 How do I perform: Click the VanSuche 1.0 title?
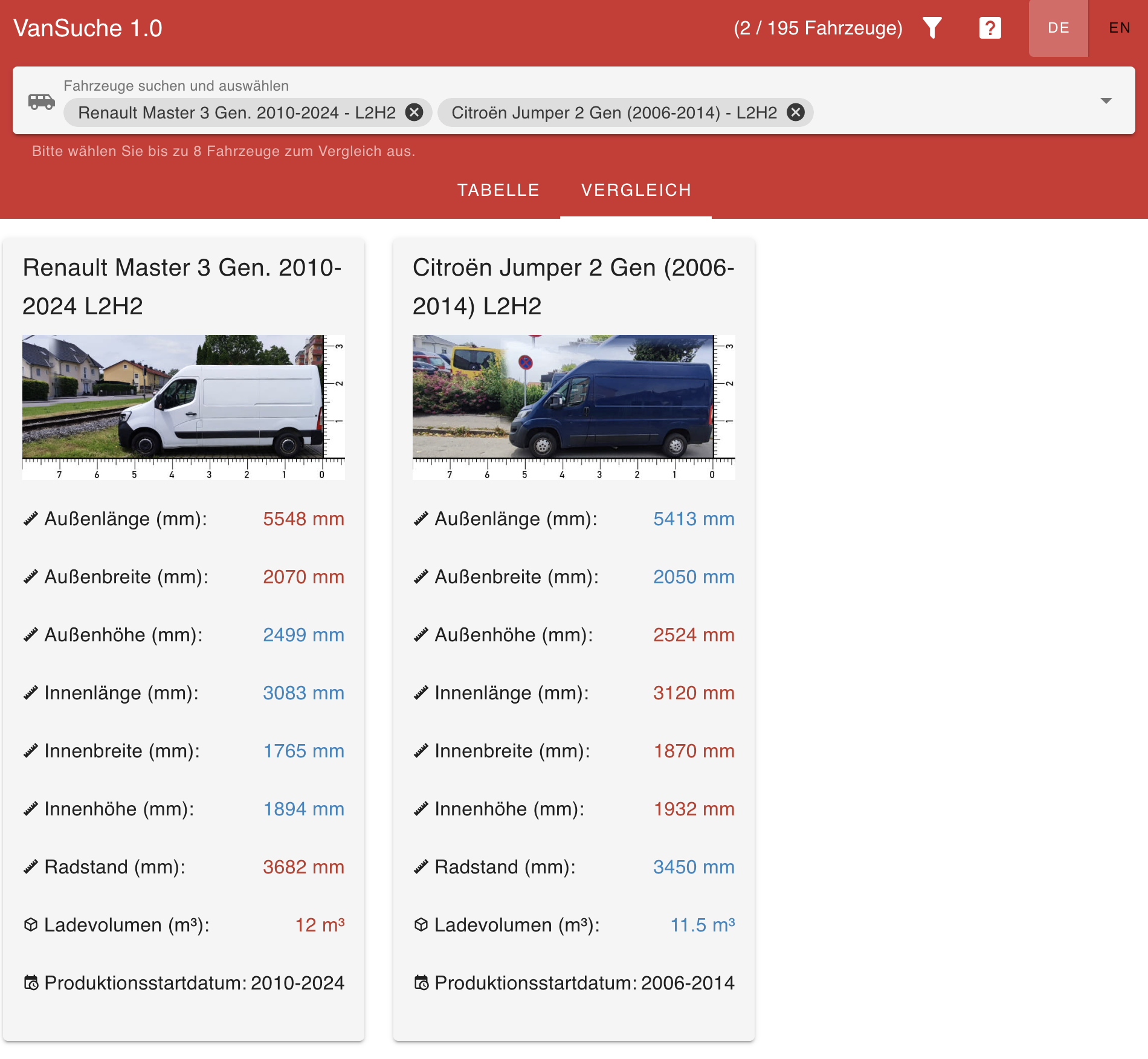click(88, 28)
